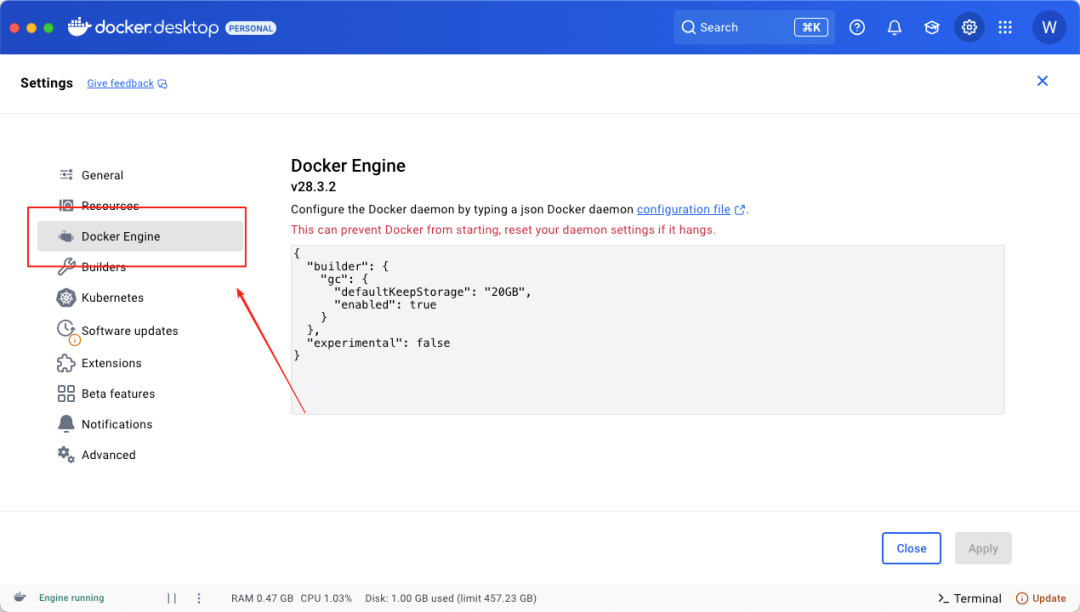Open the engine options three-dot menu
1080x612 pixels.
(x=199, y=598)
